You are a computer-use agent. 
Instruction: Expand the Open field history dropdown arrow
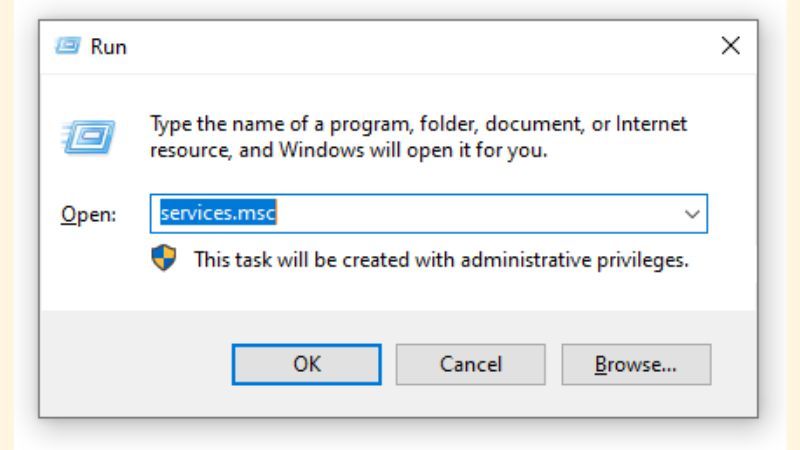pos(690,215)
